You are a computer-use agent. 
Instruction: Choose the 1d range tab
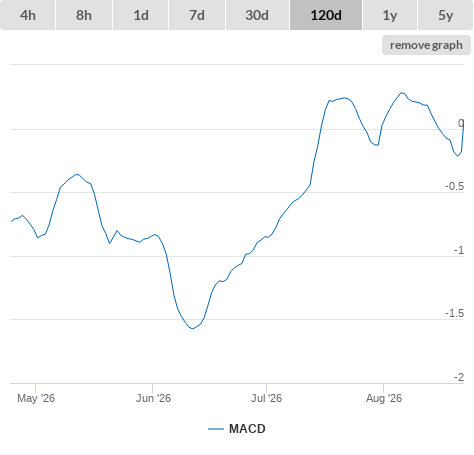pos(141,15)
